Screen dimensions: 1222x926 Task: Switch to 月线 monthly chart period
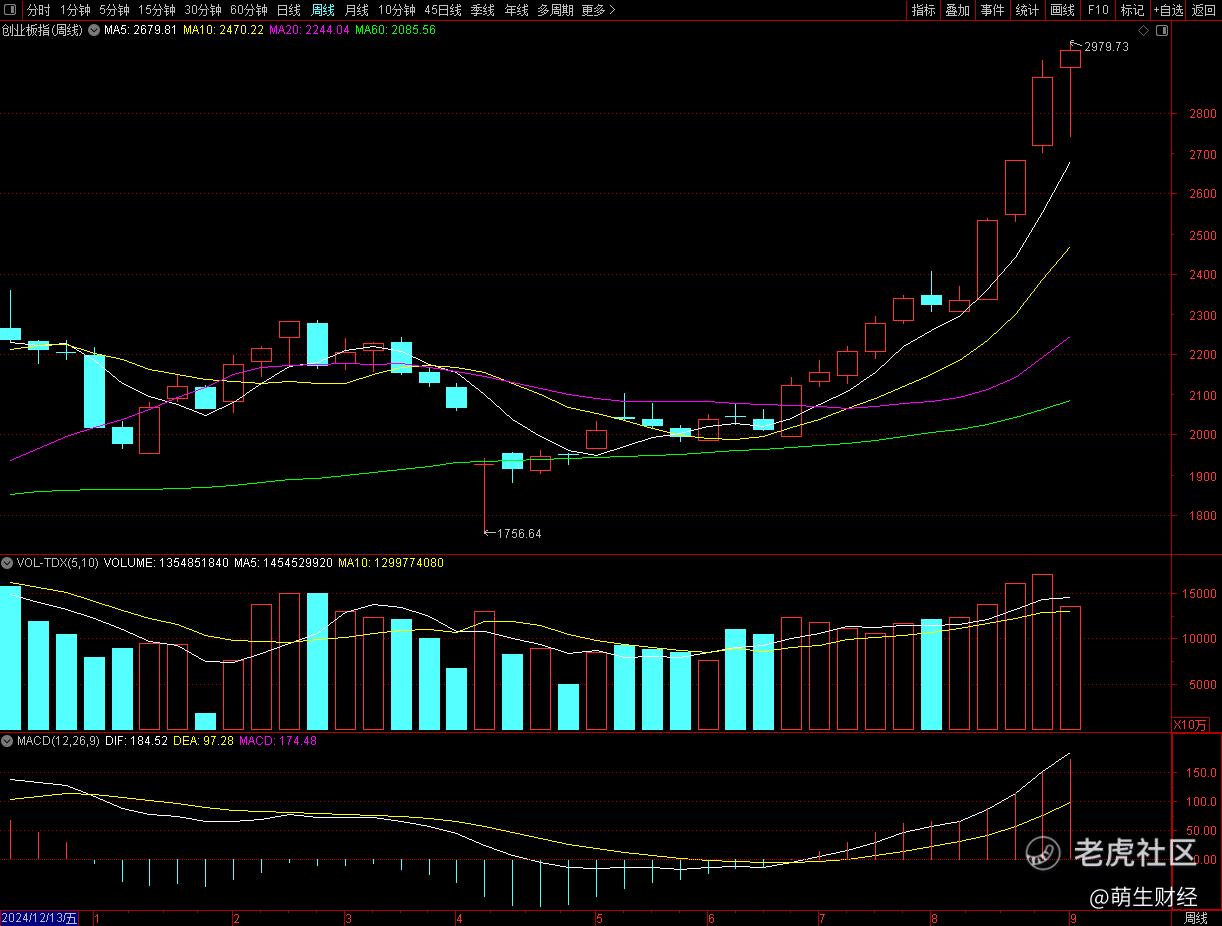(x=356, y=10)
